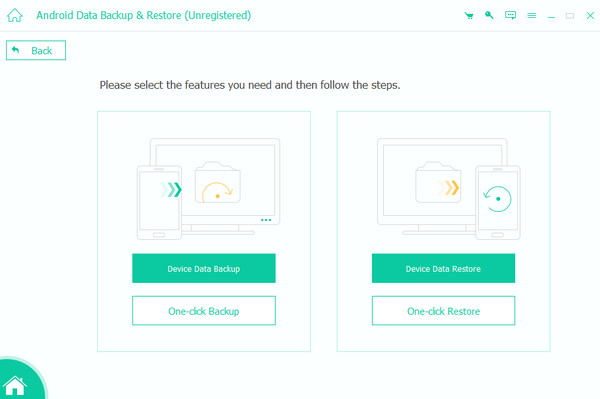Click the window title 'Android Data Backup & Restore (Unregistered)'

tap(143, 15)
